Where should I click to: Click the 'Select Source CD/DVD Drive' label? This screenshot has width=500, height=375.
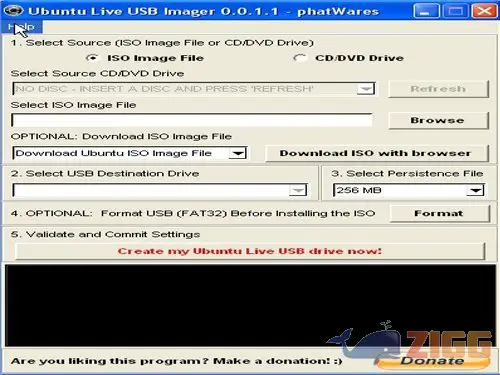click(97, 73)
